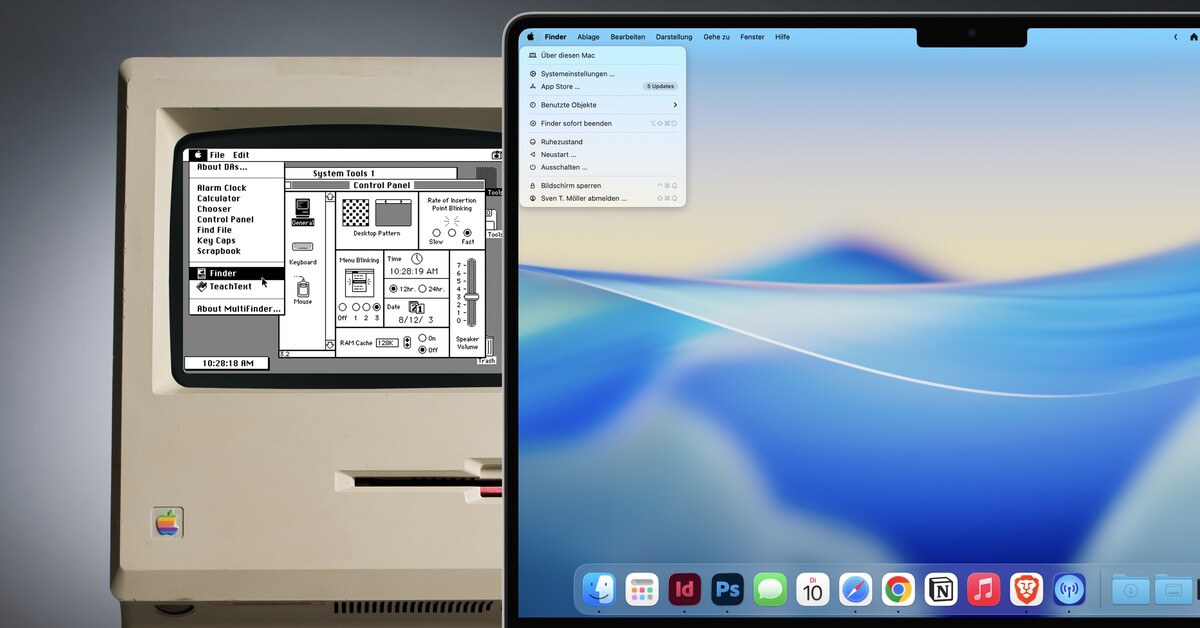Click the clock icon beside Time
This screenshot has height=628, width=1200.
point(417,259)
